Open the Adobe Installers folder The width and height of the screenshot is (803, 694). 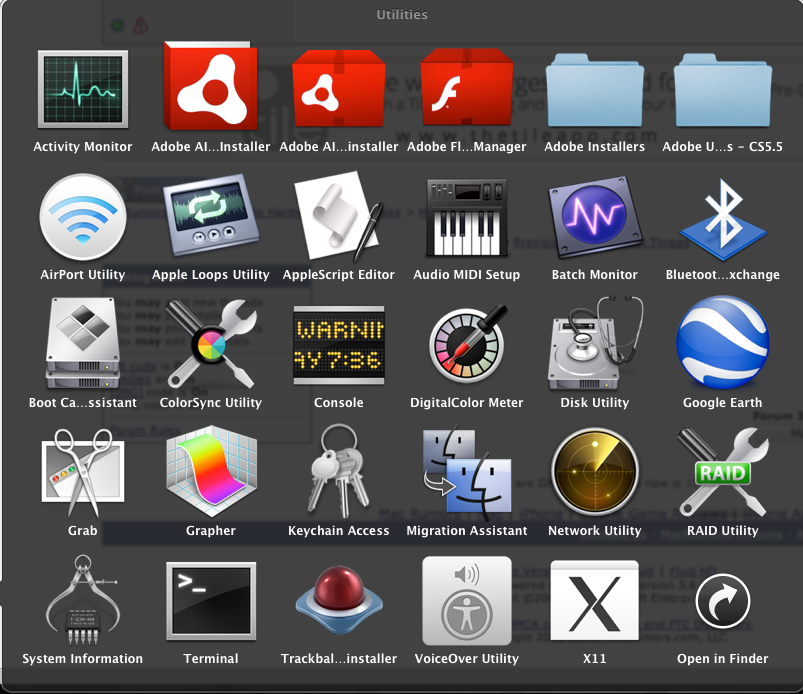(x=595, y=90)
